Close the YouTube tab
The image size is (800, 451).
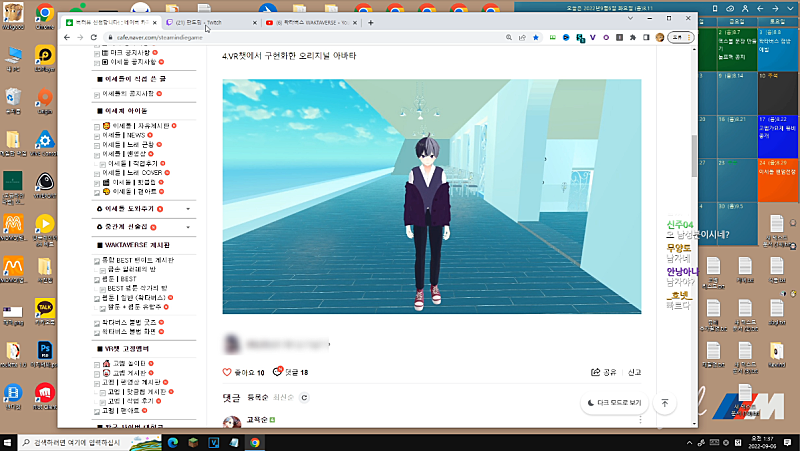(355, 22)
